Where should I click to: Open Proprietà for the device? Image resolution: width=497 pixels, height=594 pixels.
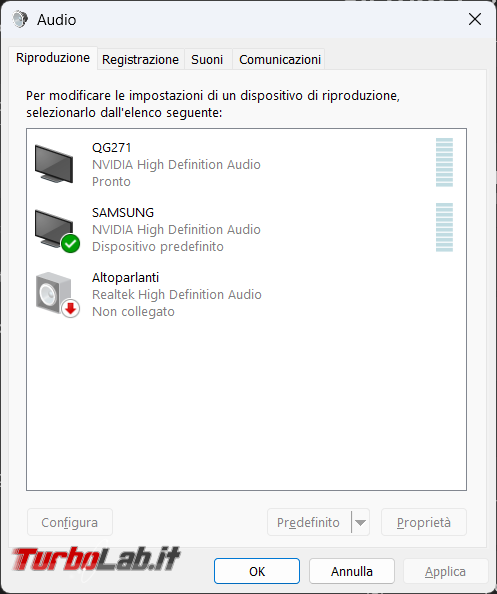click(424, 522)
